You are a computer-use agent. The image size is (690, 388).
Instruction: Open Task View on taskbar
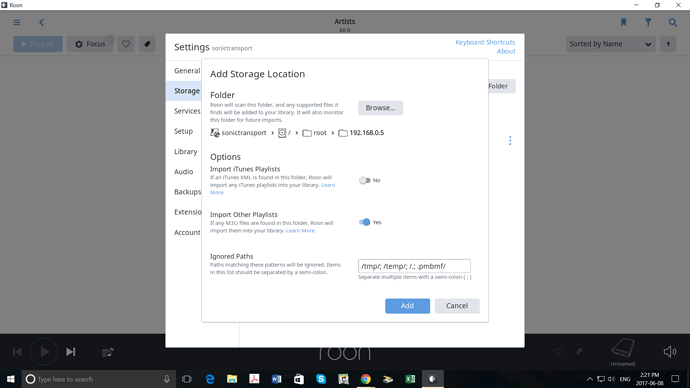[x=187, y=379]
